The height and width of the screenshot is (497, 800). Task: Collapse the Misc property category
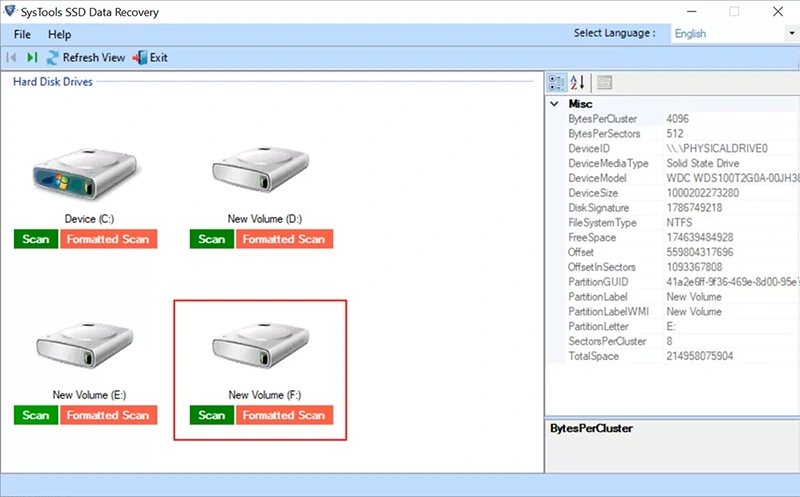[x=555, y=104]
